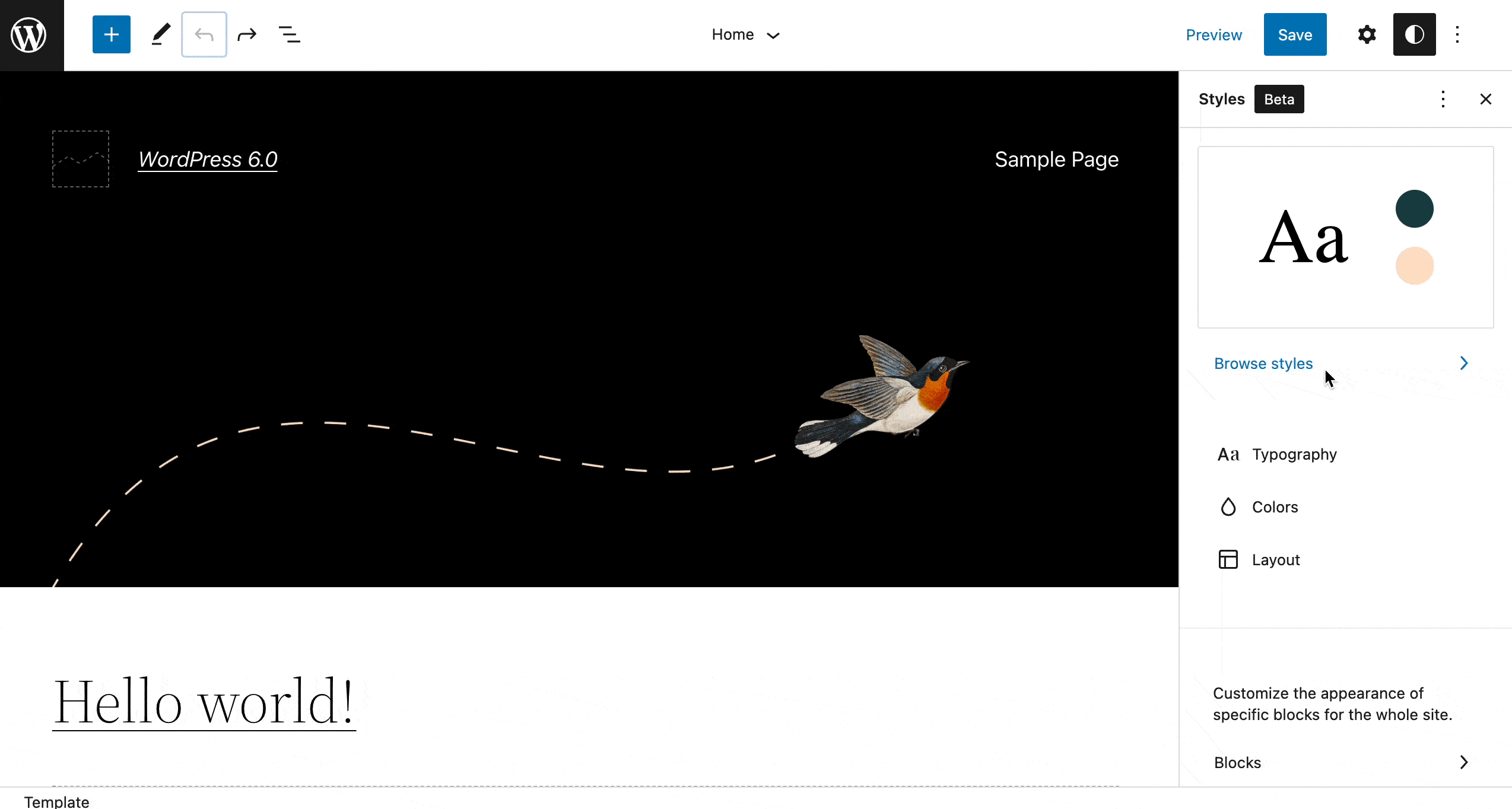The image size is (1512, 809).
Task: Click the Layout menu item
Action: click(x=1276, y=559)
